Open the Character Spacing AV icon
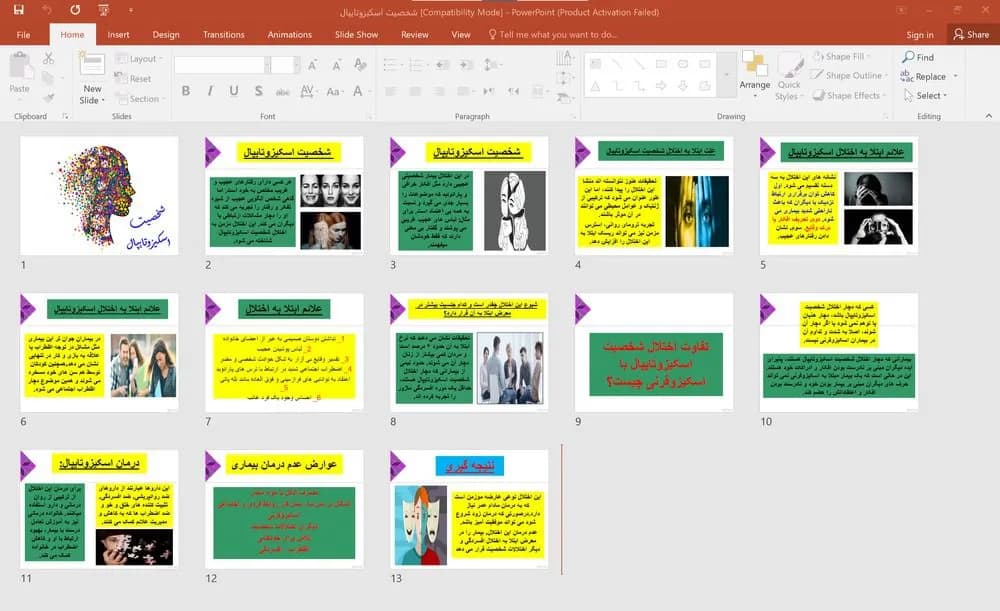The image size is (1000, 611). click(x=307, y=91)
